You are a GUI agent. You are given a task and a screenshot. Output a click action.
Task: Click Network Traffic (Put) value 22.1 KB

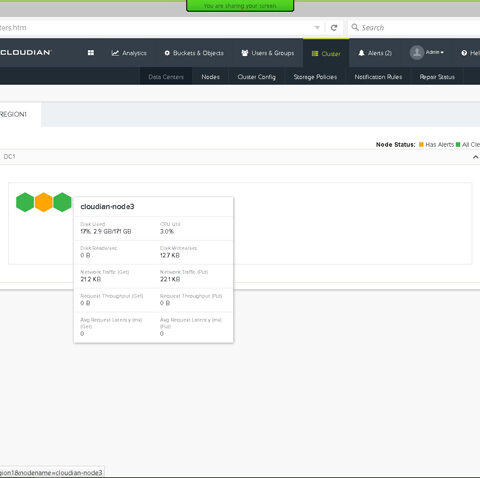170,279
